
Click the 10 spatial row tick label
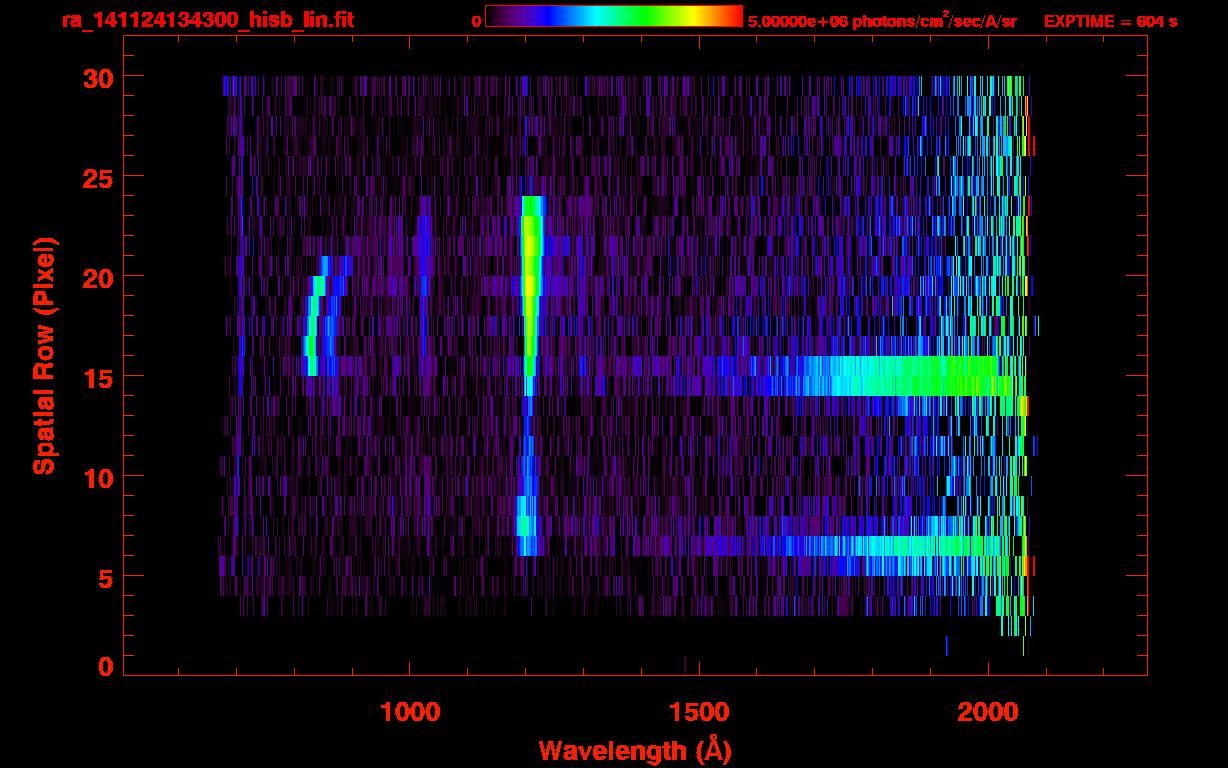[x=97, y=477]
